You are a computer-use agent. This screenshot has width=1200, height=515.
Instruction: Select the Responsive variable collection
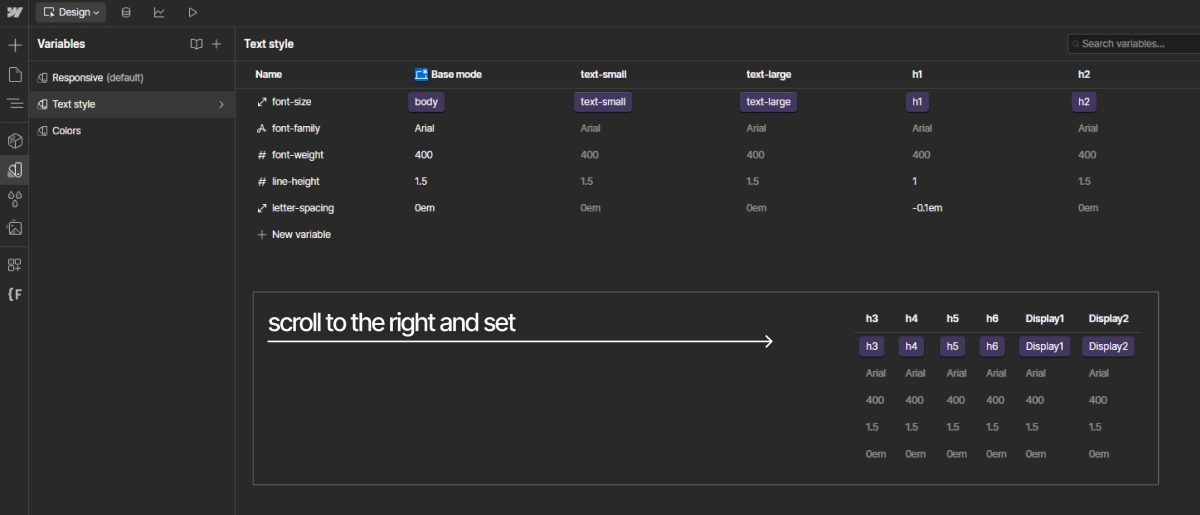[x=97, y=78]
